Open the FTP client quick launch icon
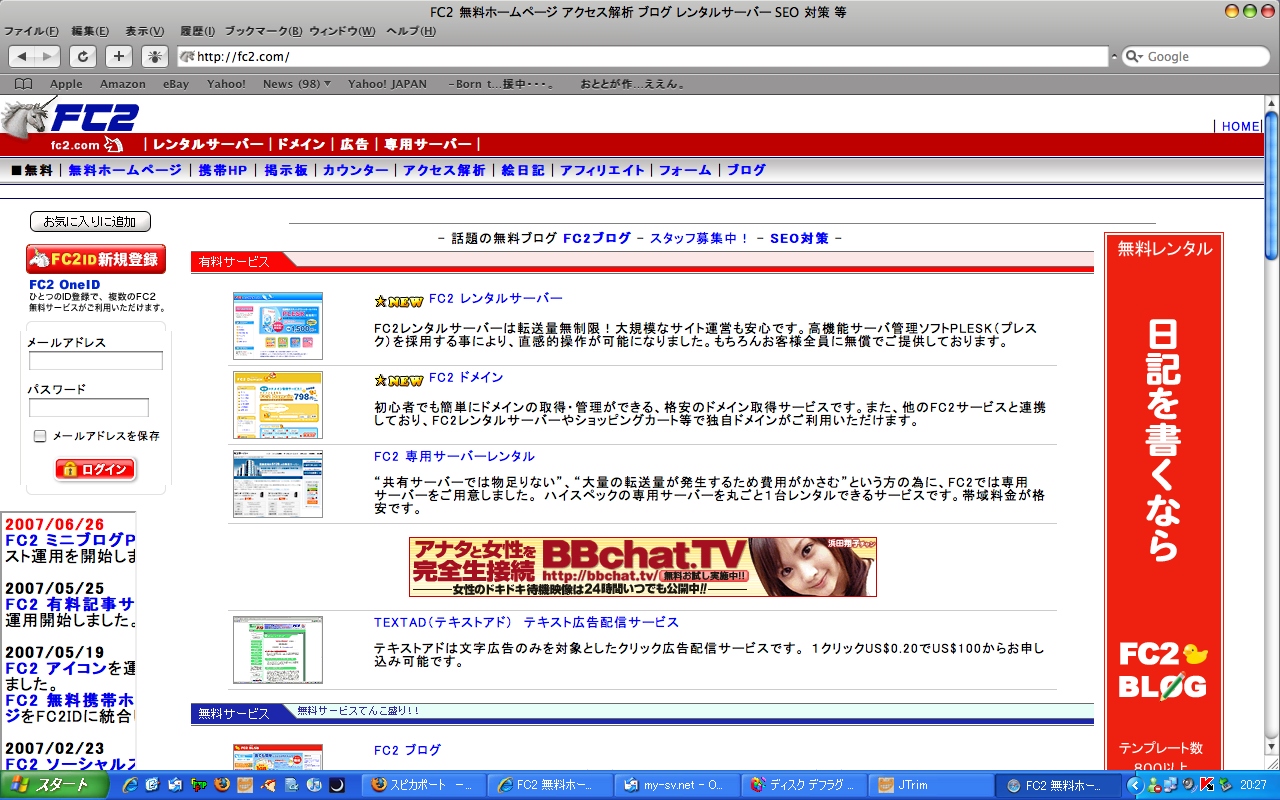 click(199, 785)
